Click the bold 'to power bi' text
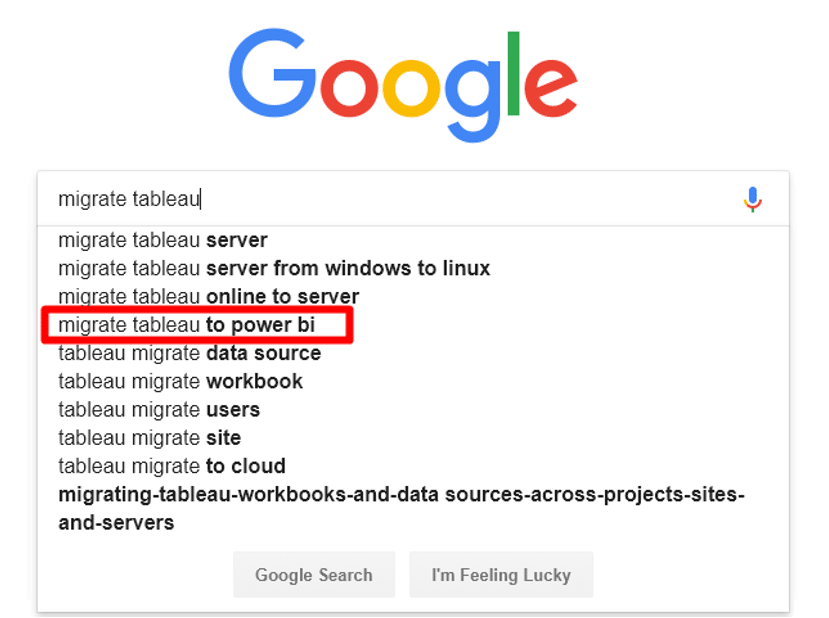Viewport: 829px width, 618px height. coord(261,325)
